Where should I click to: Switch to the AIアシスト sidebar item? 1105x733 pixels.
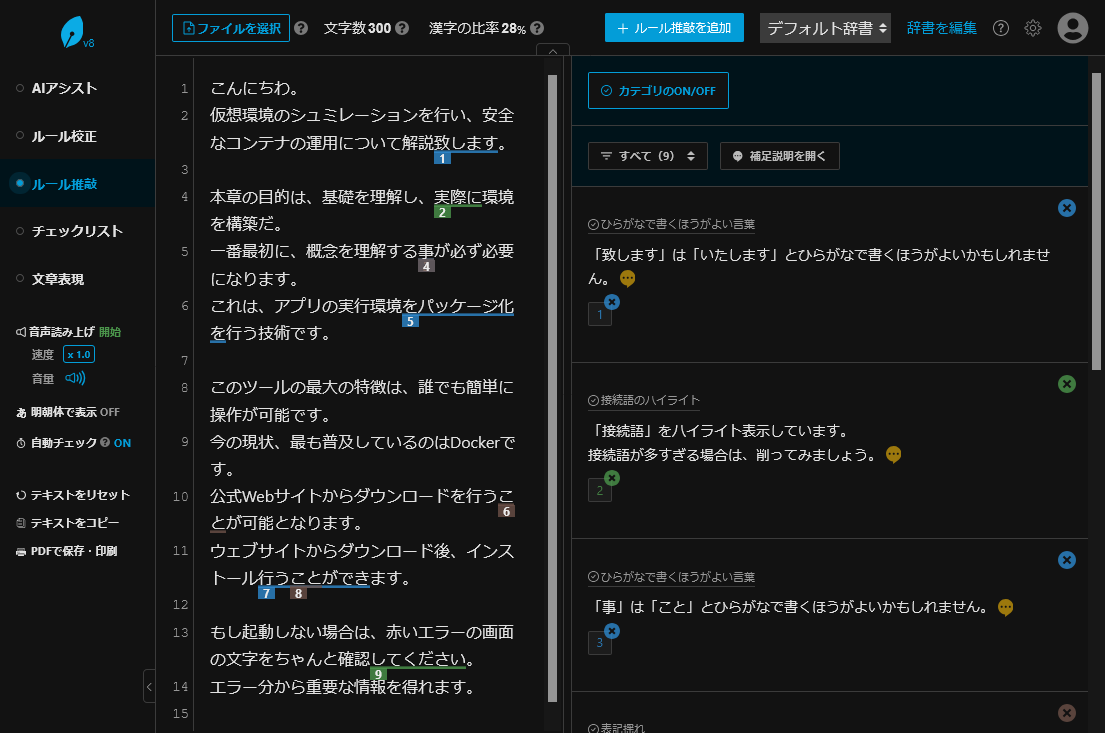click(x=64, y=88)
